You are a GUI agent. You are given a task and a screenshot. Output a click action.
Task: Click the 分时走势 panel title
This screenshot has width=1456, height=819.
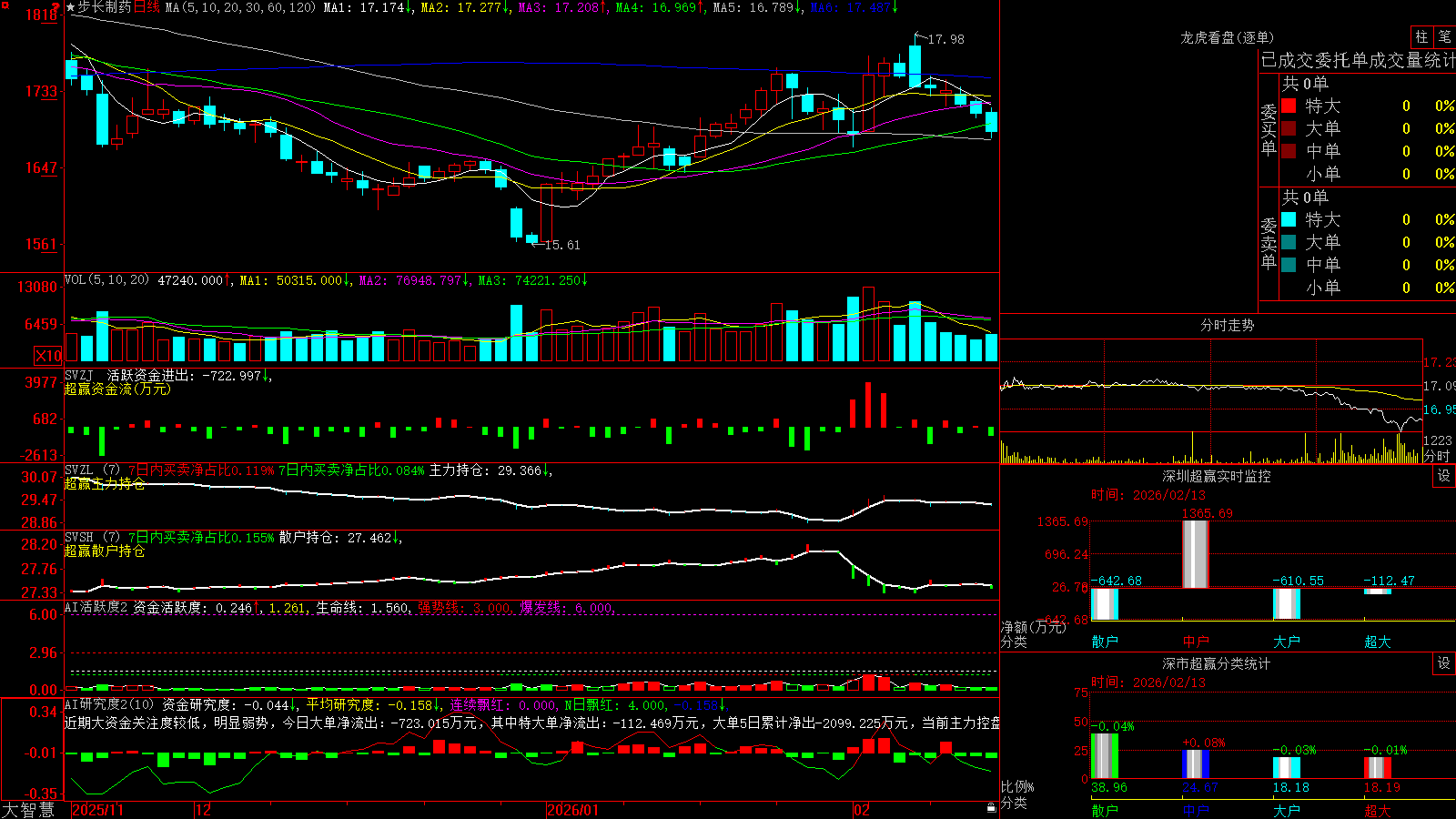(1227, 325)
